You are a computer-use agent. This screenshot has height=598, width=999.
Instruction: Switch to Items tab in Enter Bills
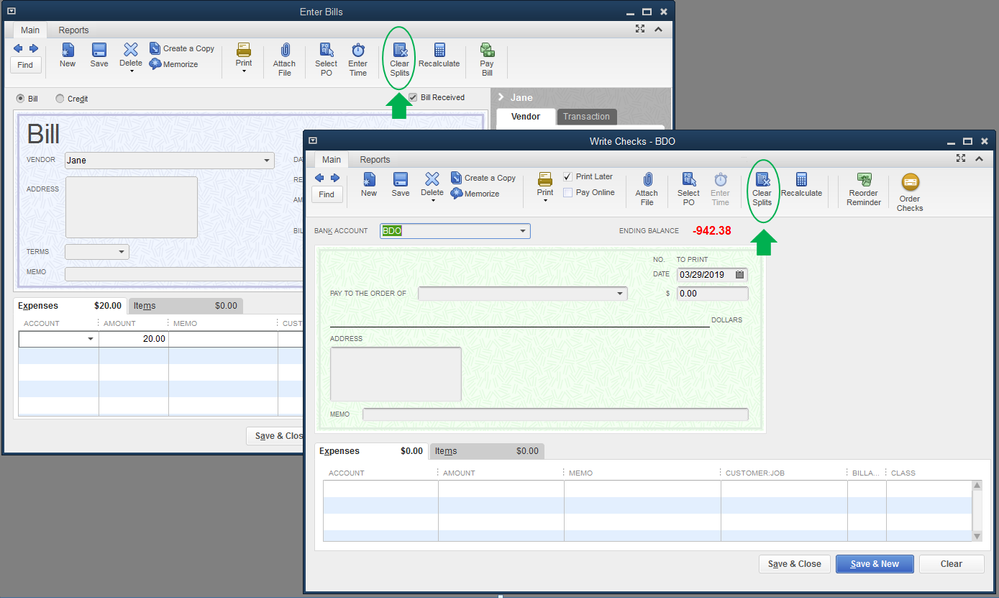pos(185,306)
